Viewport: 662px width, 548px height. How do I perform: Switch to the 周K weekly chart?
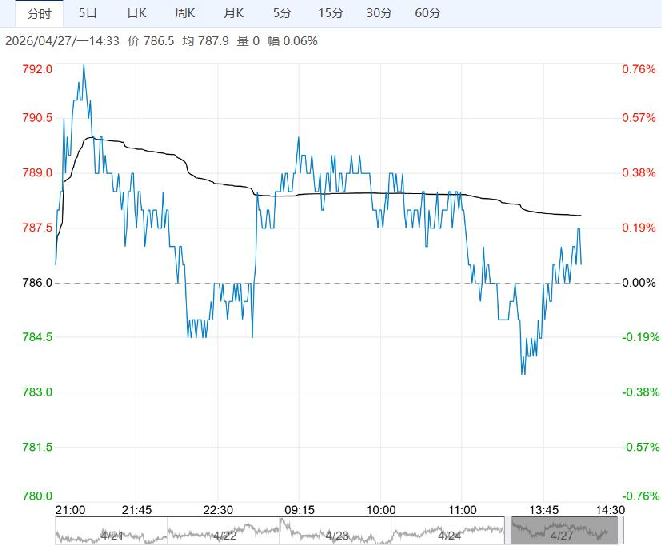tap(185, 14)
